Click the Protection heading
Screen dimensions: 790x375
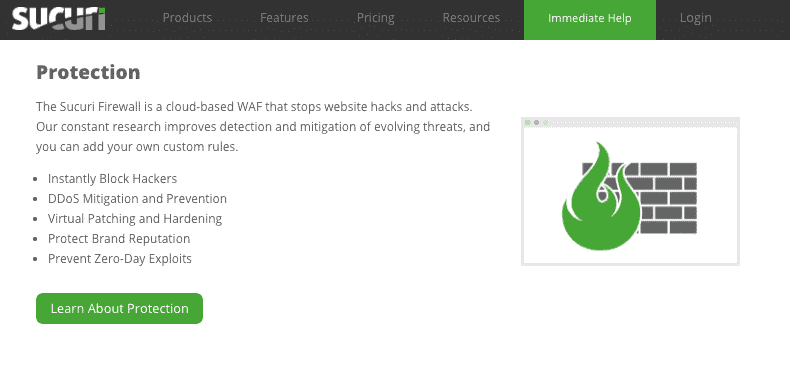[x=88, y=72]
